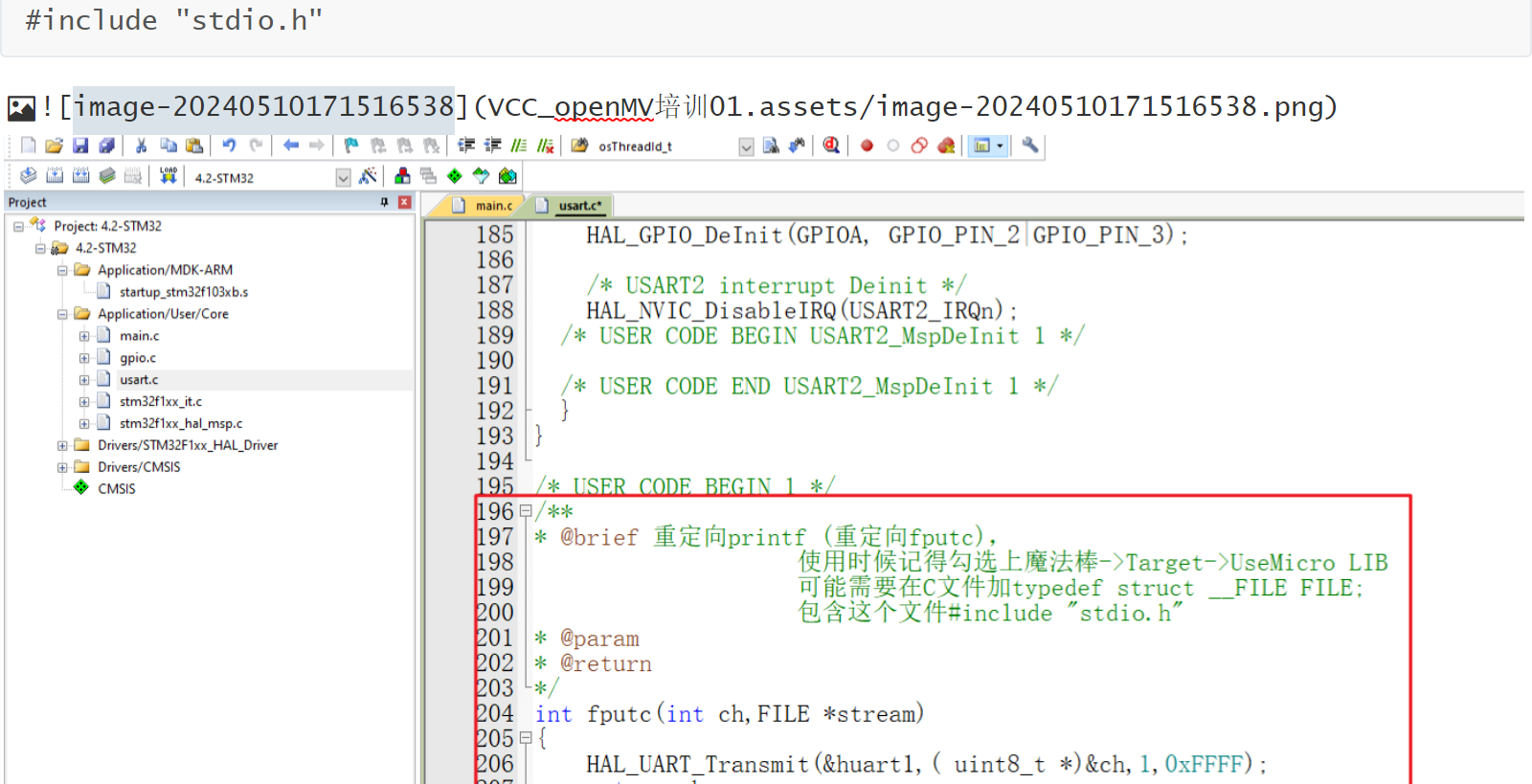Select stm32f1xx_hal_msp.c in project tree
Image resolution: width=1532 pixels, height=784 pixels.
[181, 423]
